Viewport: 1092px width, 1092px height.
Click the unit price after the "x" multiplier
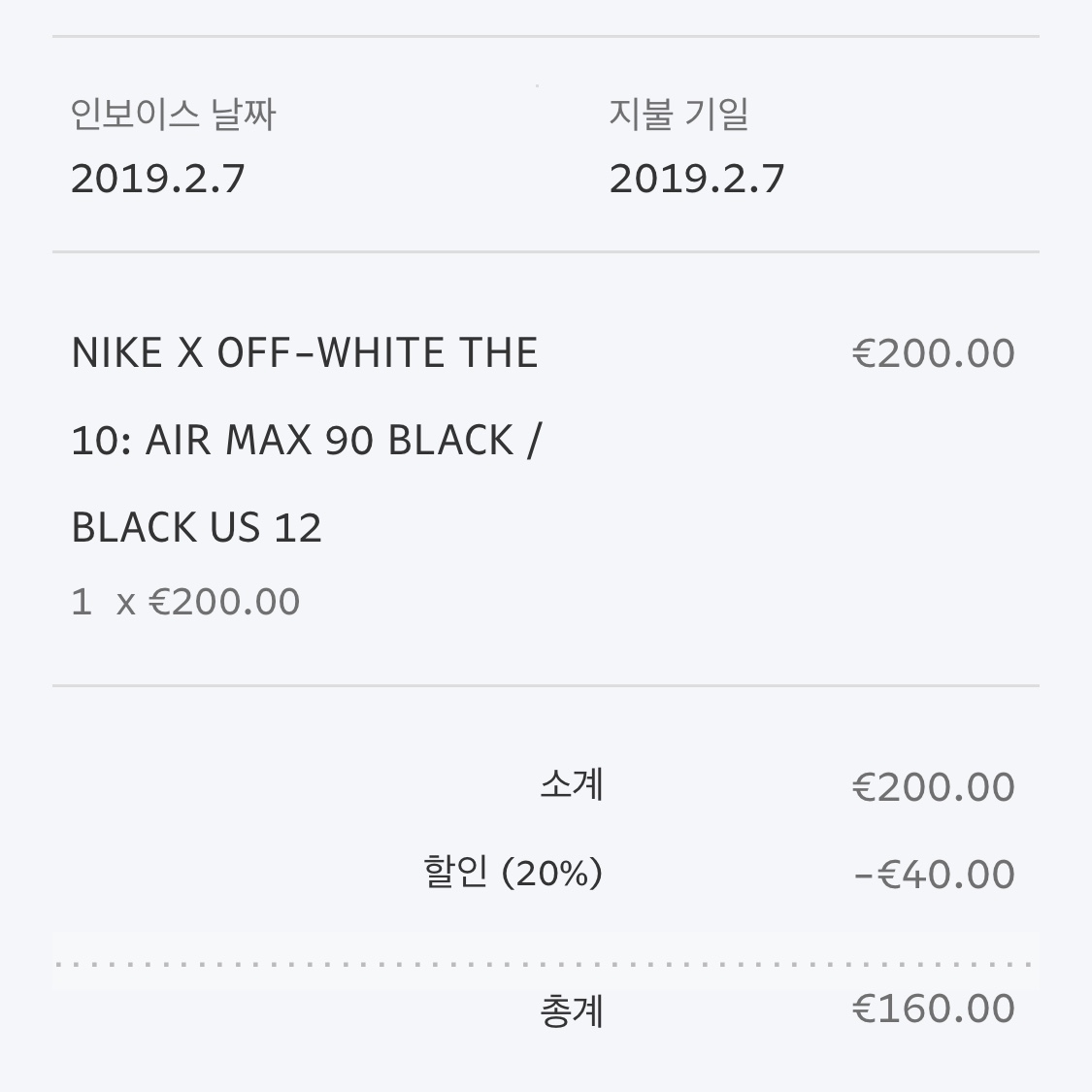point(224,602)
